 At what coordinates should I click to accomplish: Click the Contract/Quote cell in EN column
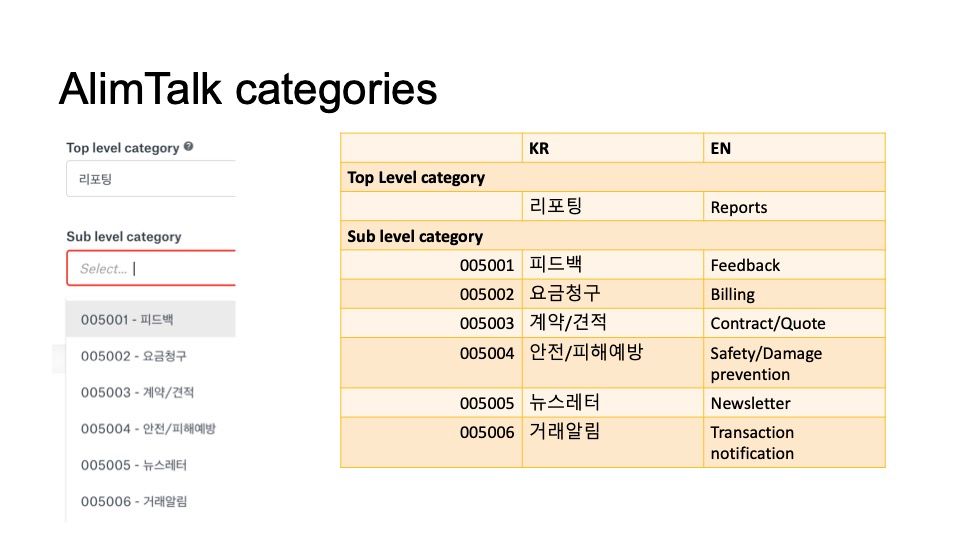tap(794, 323)
